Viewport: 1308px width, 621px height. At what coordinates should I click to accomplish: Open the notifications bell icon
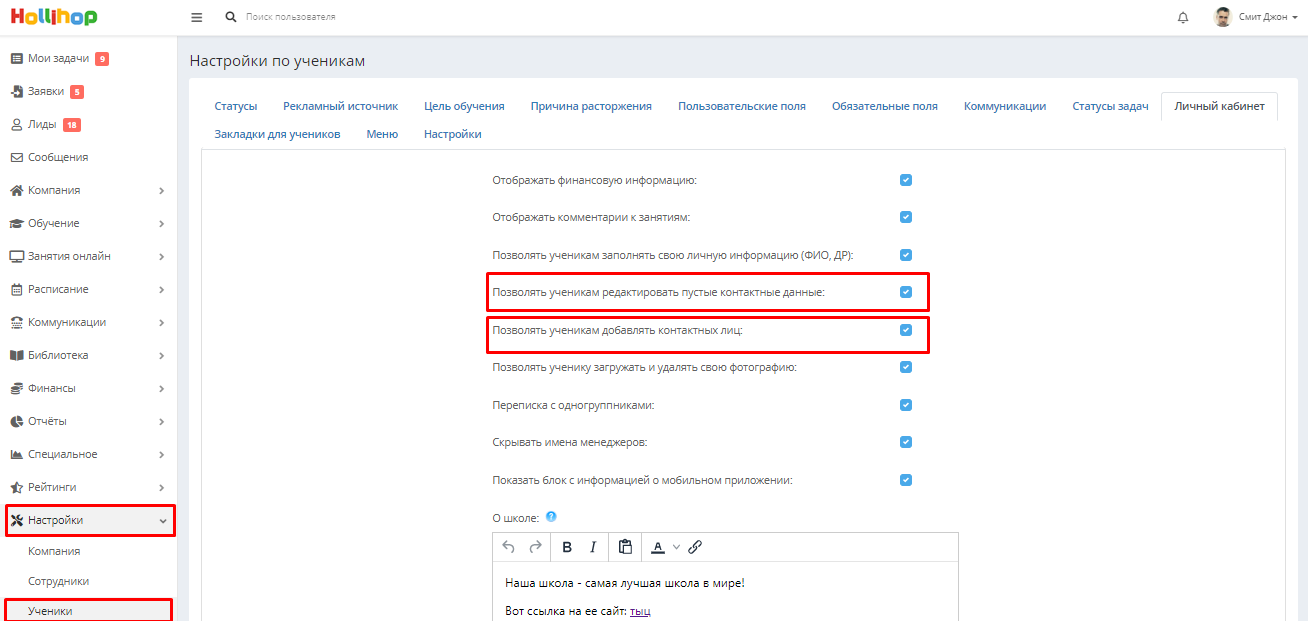(x=1184, y=18)
